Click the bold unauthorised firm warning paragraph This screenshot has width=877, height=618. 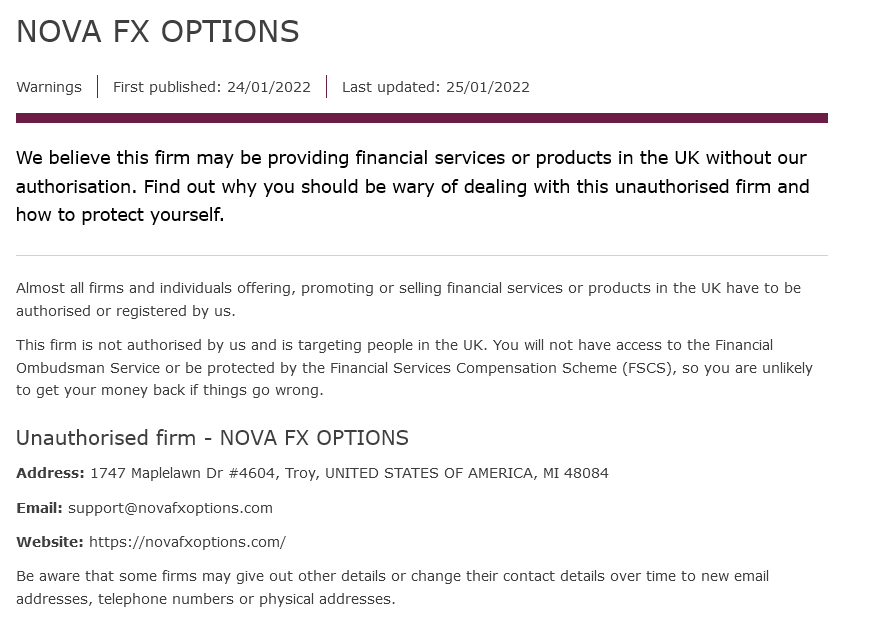point(413,186)
